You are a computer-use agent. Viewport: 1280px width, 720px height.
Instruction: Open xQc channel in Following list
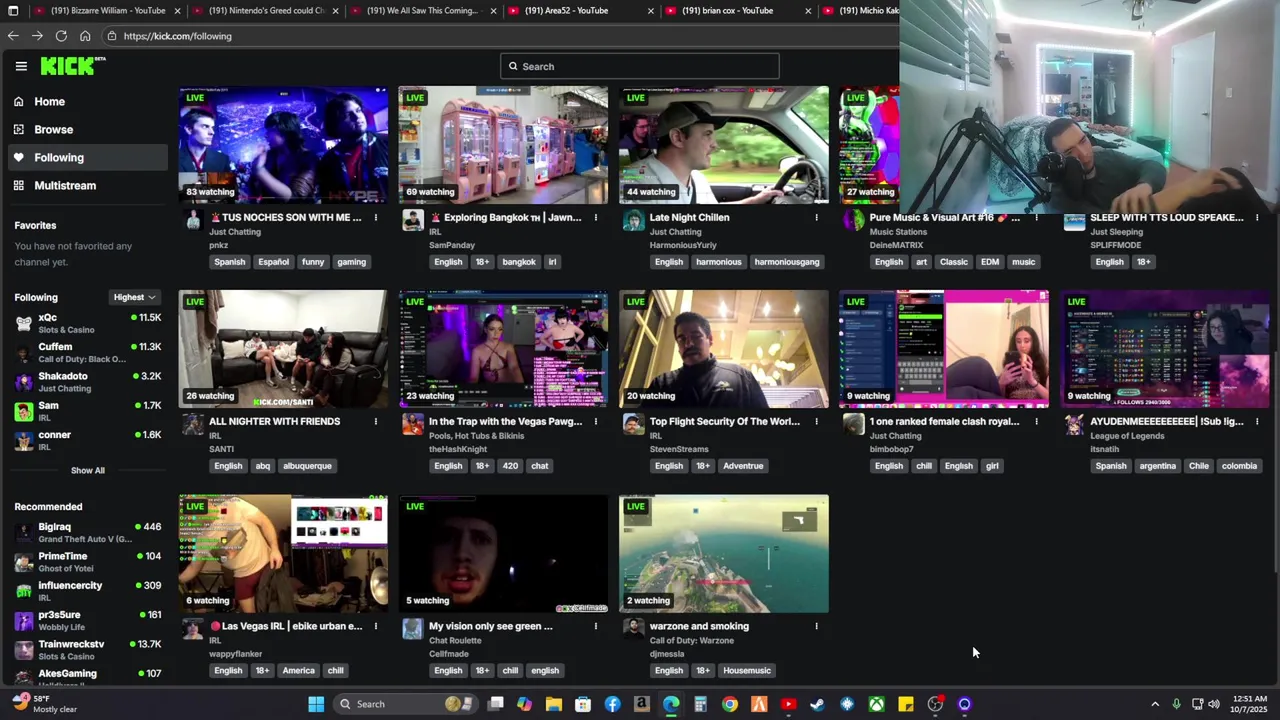87,323
